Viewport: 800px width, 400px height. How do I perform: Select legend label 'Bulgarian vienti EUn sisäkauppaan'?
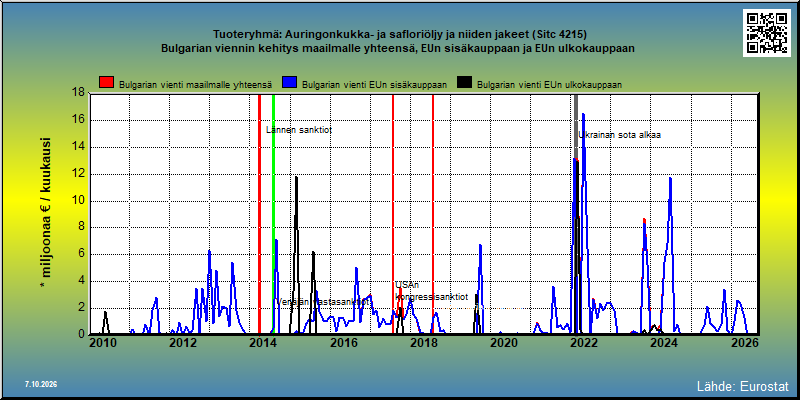click(374, 85)
